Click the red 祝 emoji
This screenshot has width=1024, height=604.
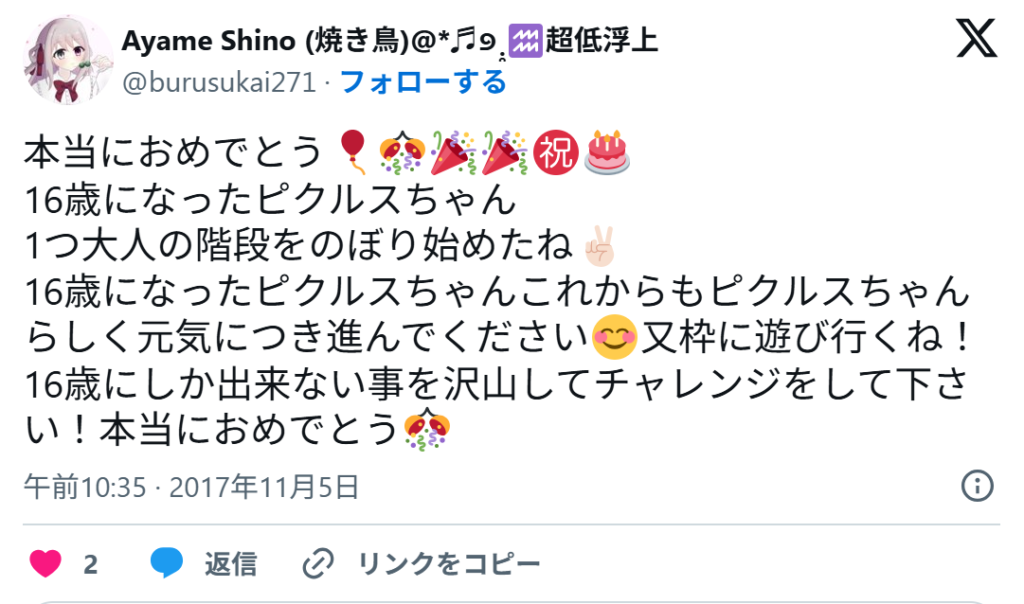tap(556, 153)
